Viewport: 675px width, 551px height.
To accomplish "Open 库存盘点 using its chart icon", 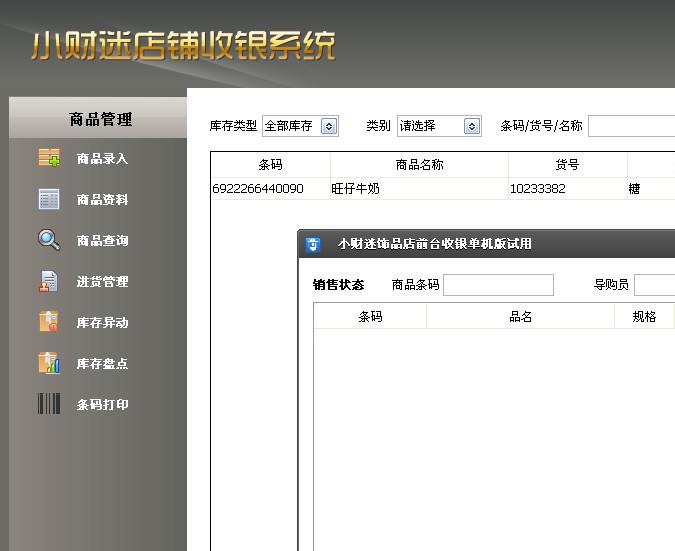I will coord(49,364).
